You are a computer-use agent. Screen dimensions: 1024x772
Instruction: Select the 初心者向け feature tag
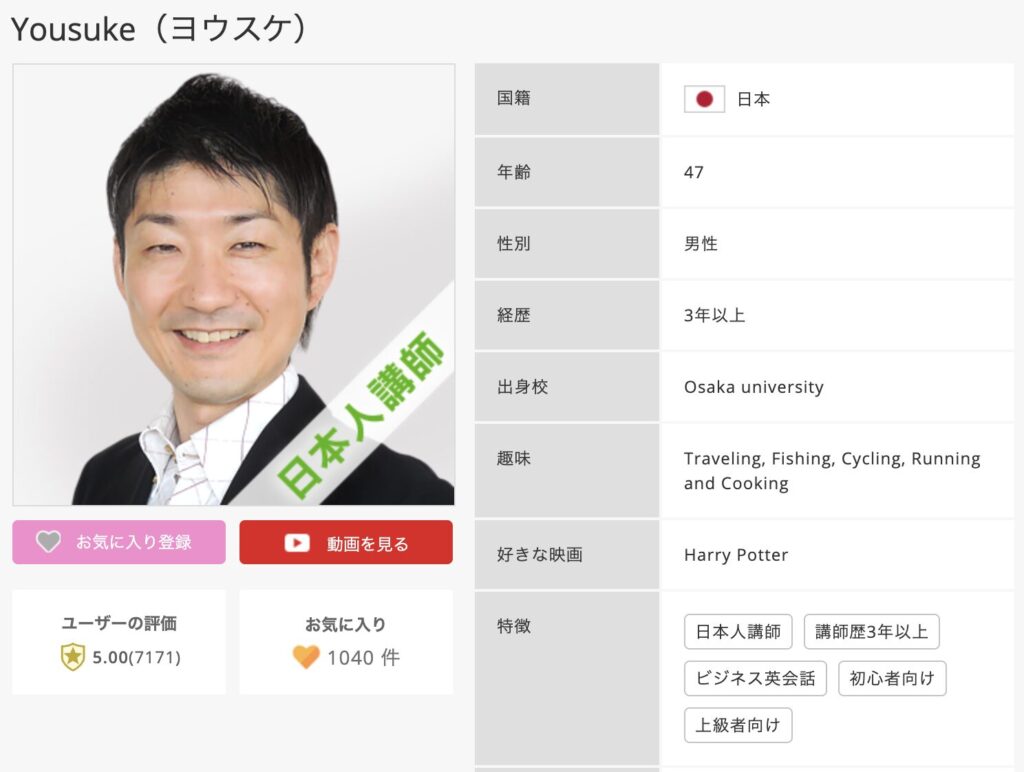[892, 679]
